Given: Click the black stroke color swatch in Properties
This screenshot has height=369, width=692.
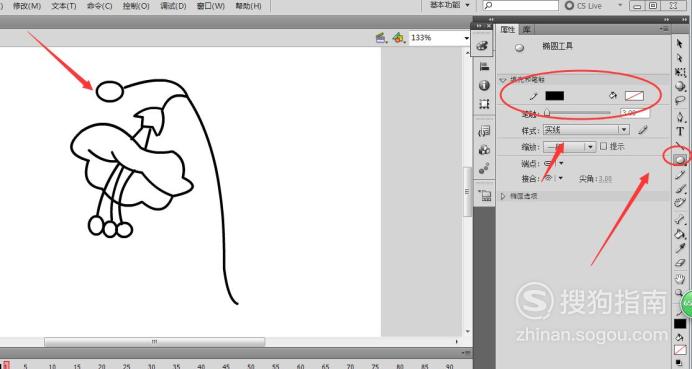Looking at the screenshot, I should point(554,96).
